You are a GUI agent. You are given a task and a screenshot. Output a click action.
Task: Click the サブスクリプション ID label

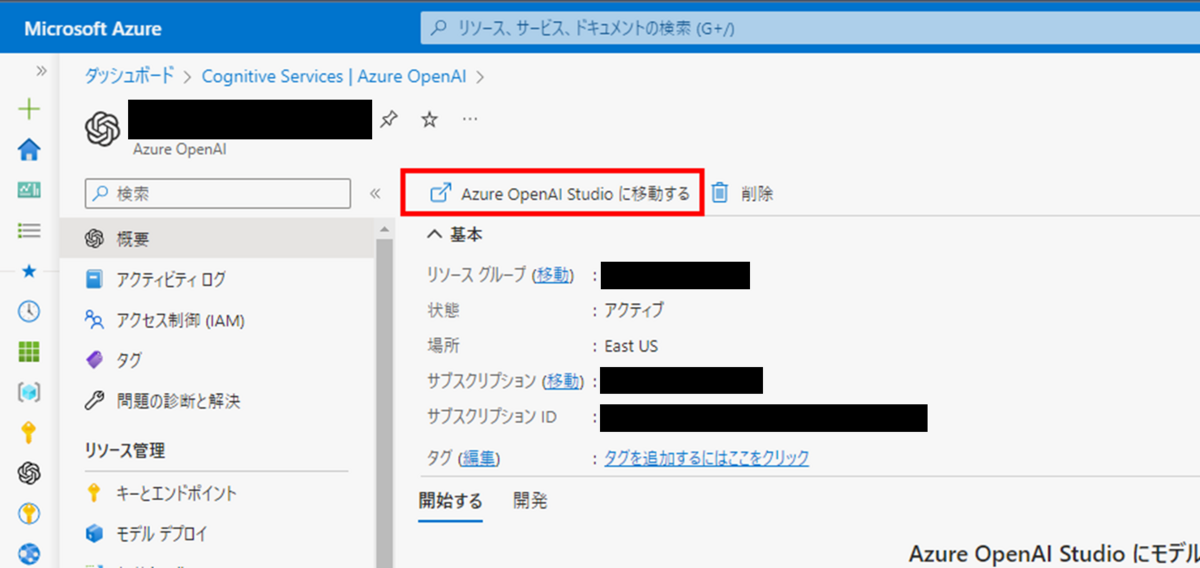(492, 417)
